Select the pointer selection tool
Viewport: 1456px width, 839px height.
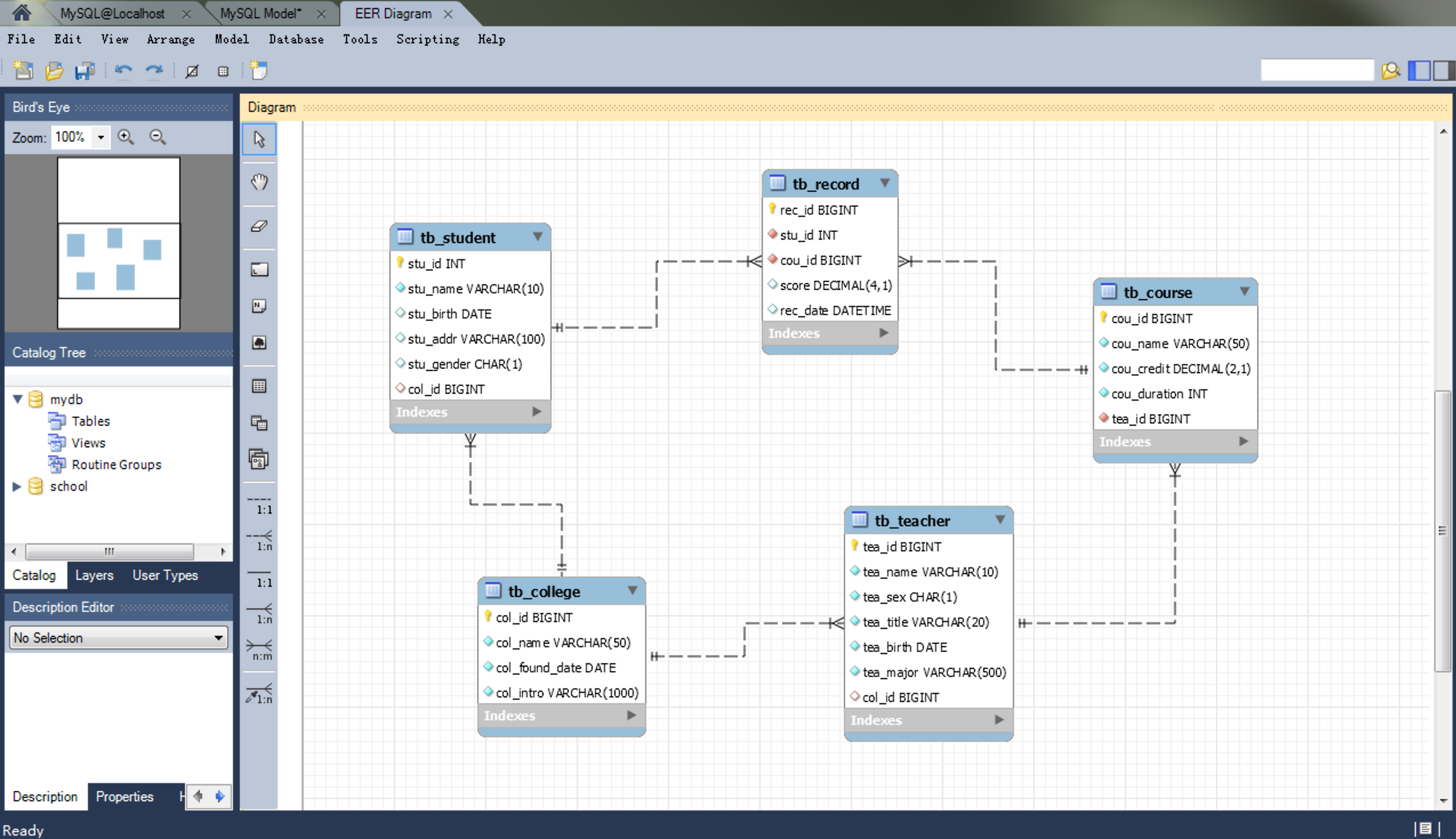(x=259, y=139)
